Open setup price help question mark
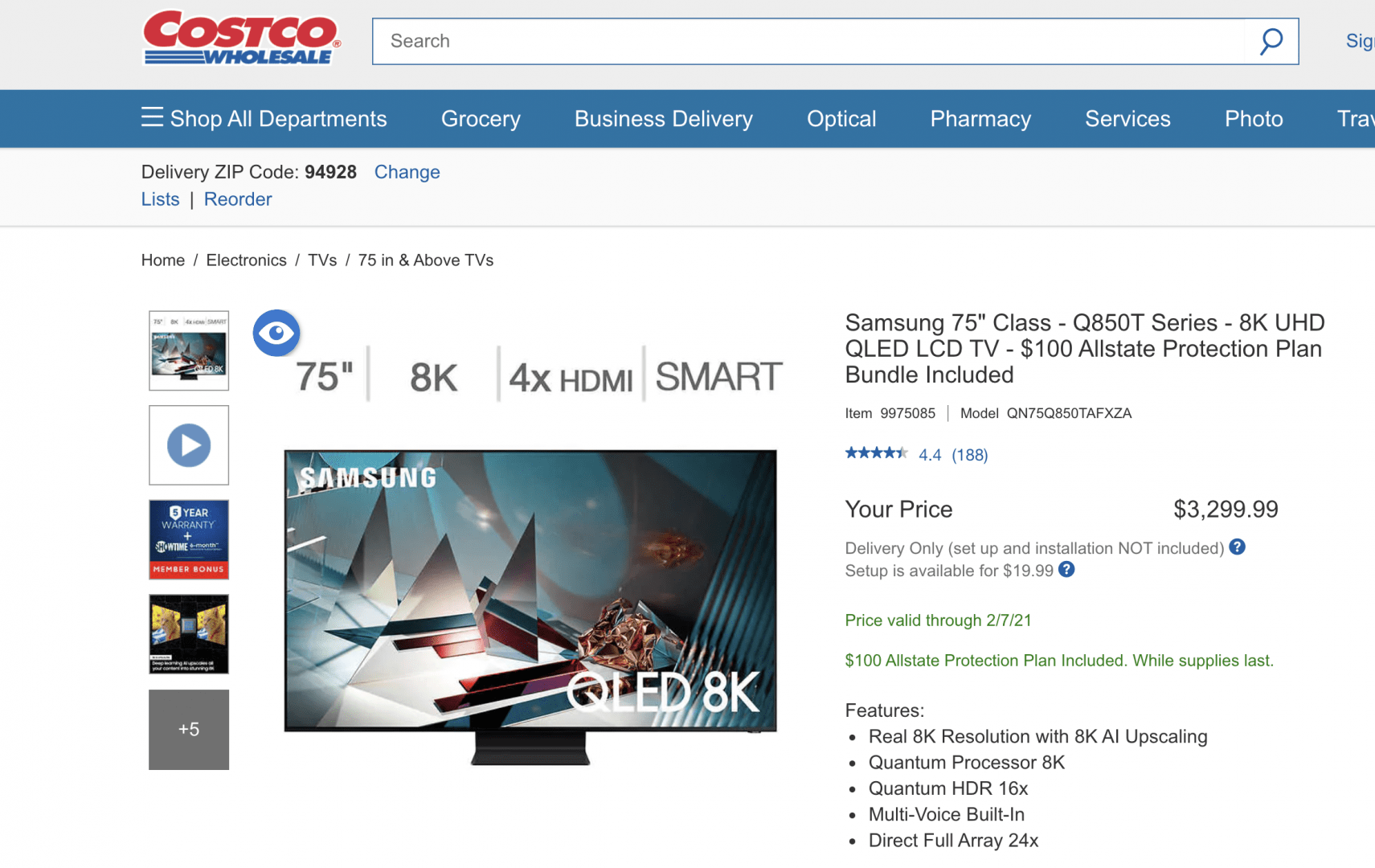The width and height of the screenshot is (1375, 868). coord(1066,570)
